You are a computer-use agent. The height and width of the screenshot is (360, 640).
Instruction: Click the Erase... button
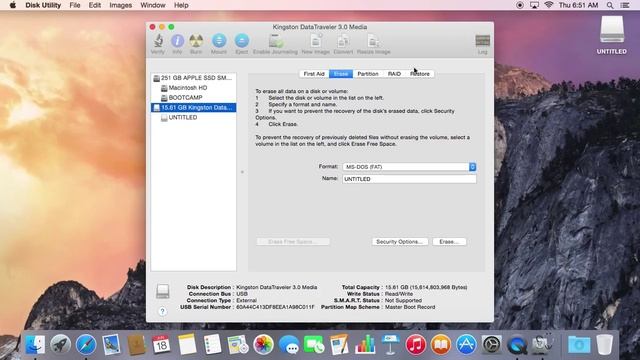[x=449, y=242]
